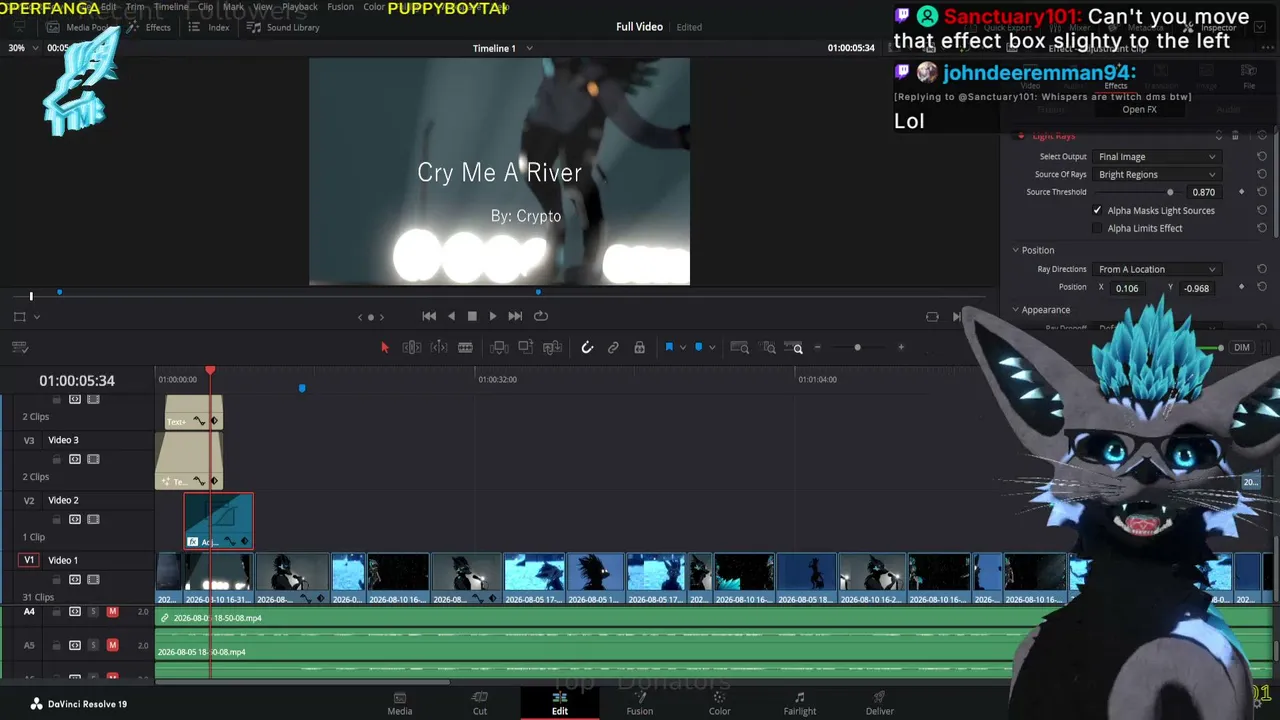
Task: Switch to the Color page
Action: (720, 703)
